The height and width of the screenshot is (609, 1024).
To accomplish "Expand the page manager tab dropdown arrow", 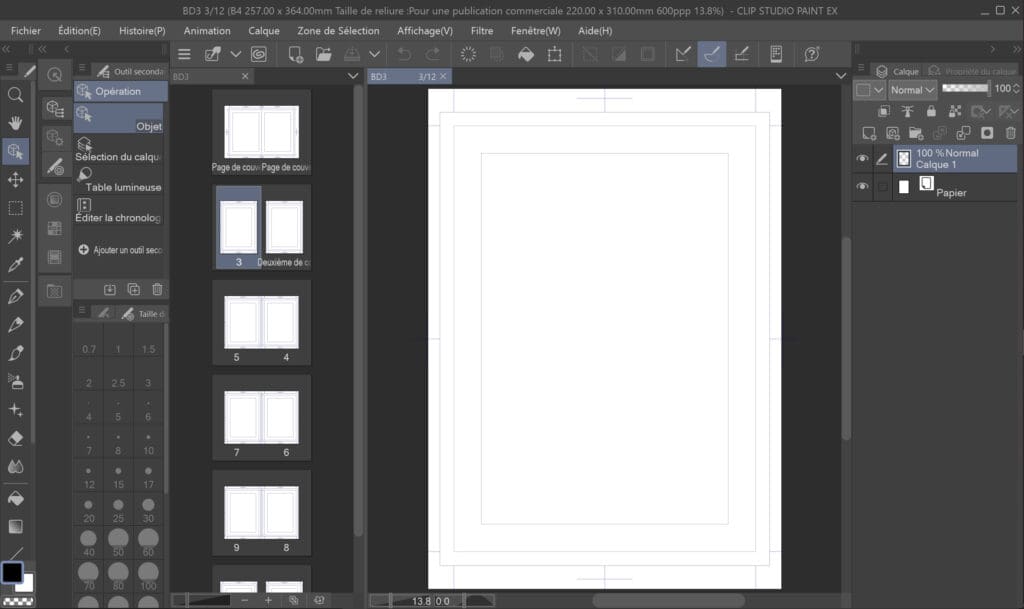I will click(353, 76).
